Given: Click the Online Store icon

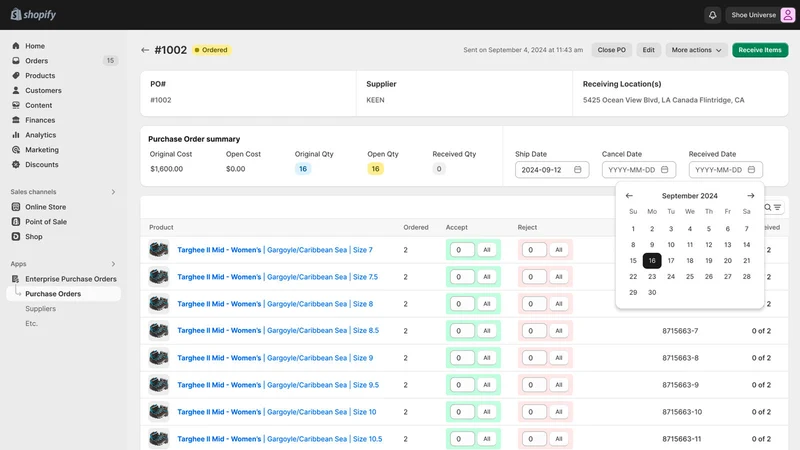Looking at the screenshot, I should tap(16, 207).
